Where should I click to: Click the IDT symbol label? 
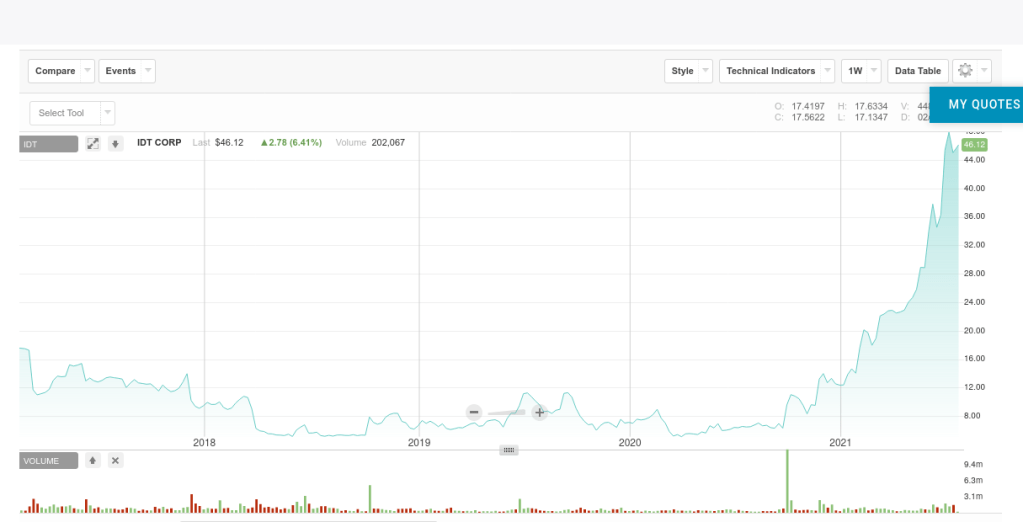[49, 144]
